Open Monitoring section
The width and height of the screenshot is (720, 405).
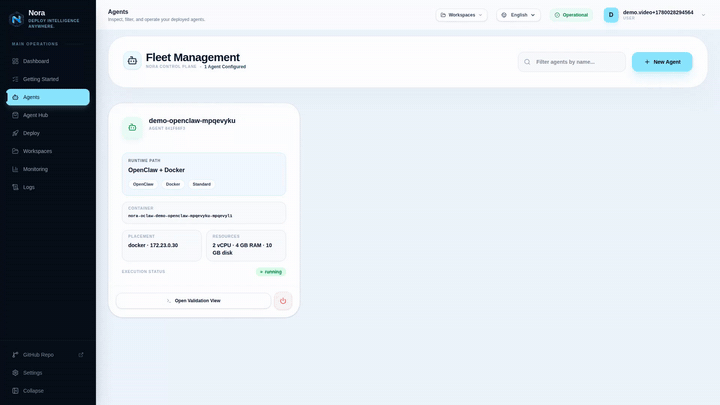click(x=48, y=169)
